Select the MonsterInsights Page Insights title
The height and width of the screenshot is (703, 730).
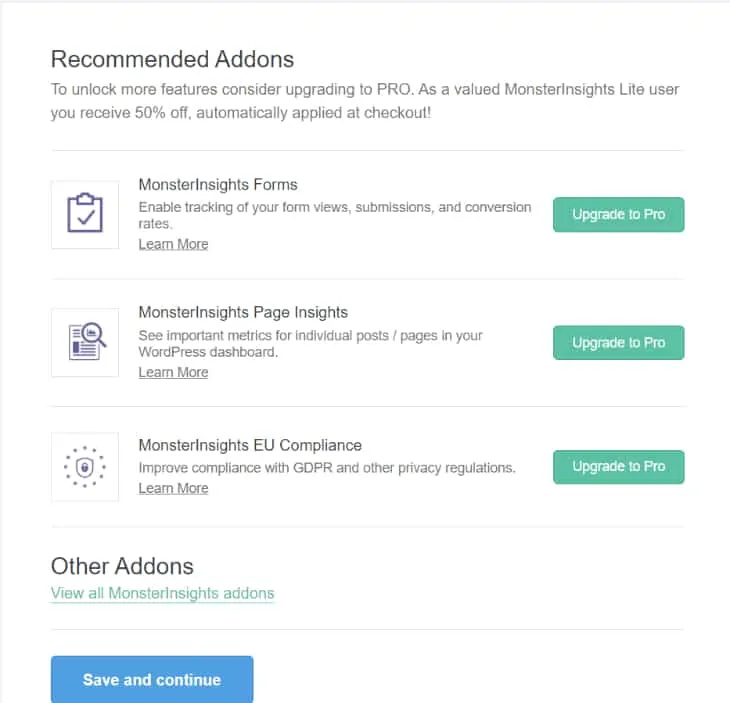tap(243, 312)
